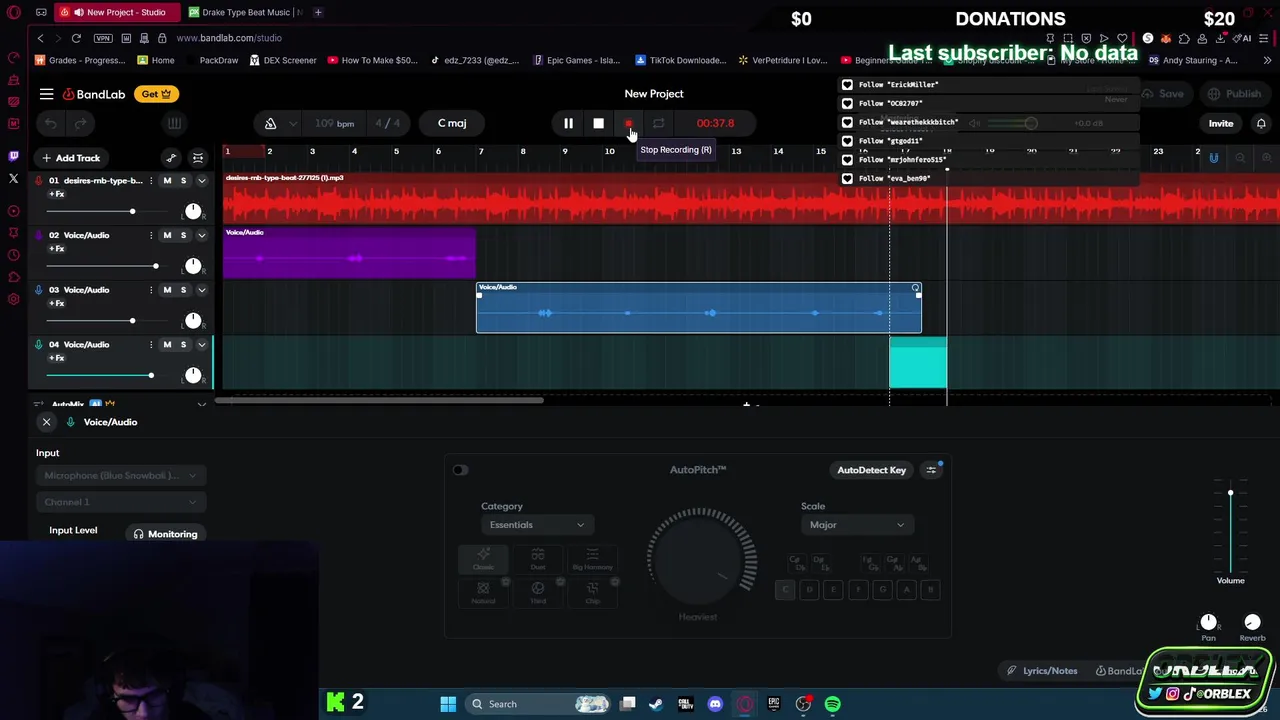This screenshot has width=1280, height=720.
Task: Solo track 04 Voice/Audio
Action: tap(183, 344)
